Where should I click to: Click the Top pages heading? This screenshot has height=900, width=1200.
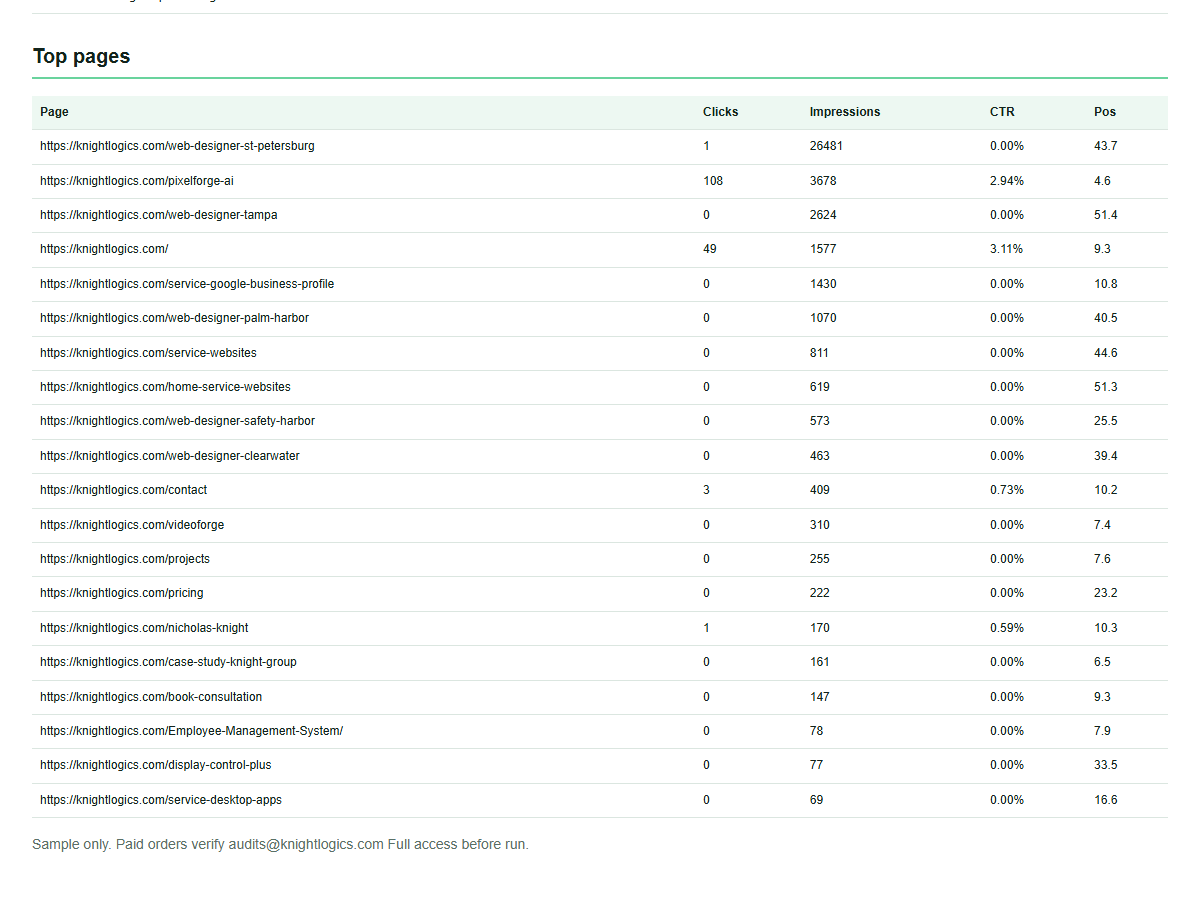81,56
